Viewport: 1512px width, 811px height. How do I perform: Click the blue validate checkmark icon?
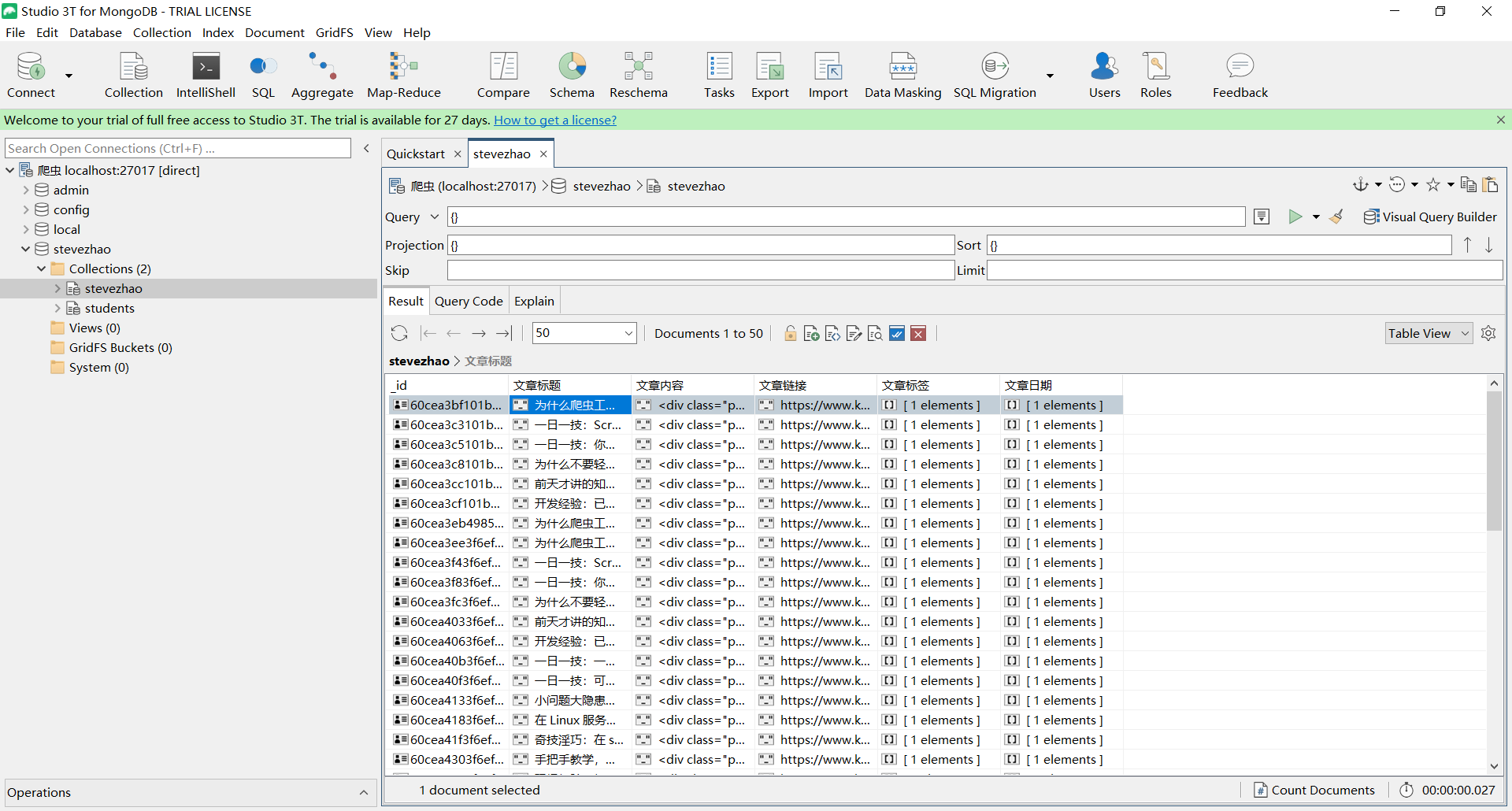click(x=896, y=334)
